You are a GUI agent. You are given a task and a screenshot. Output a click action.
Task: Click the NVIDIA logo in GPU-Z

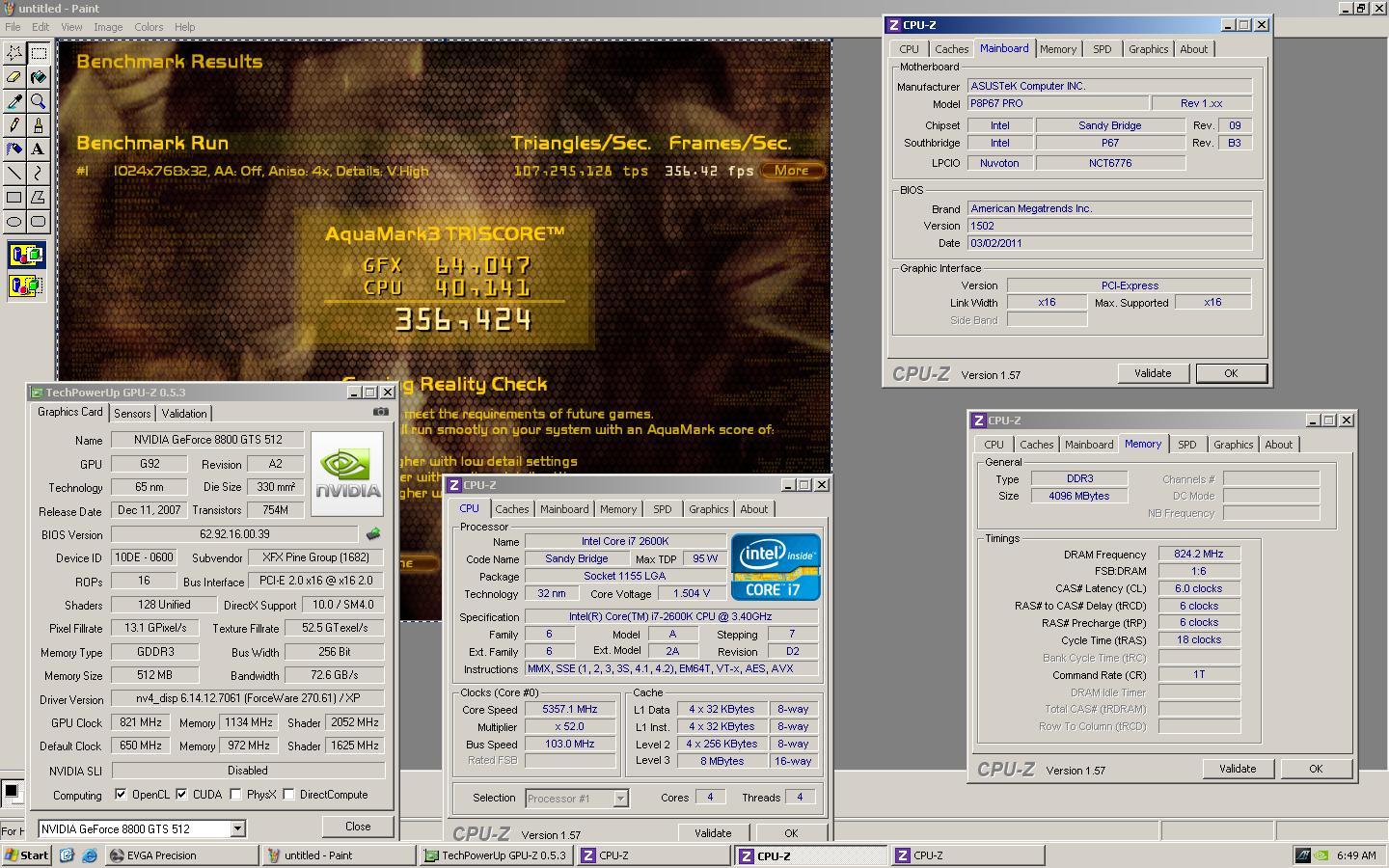pyautogui.click(x=347, y=474)
